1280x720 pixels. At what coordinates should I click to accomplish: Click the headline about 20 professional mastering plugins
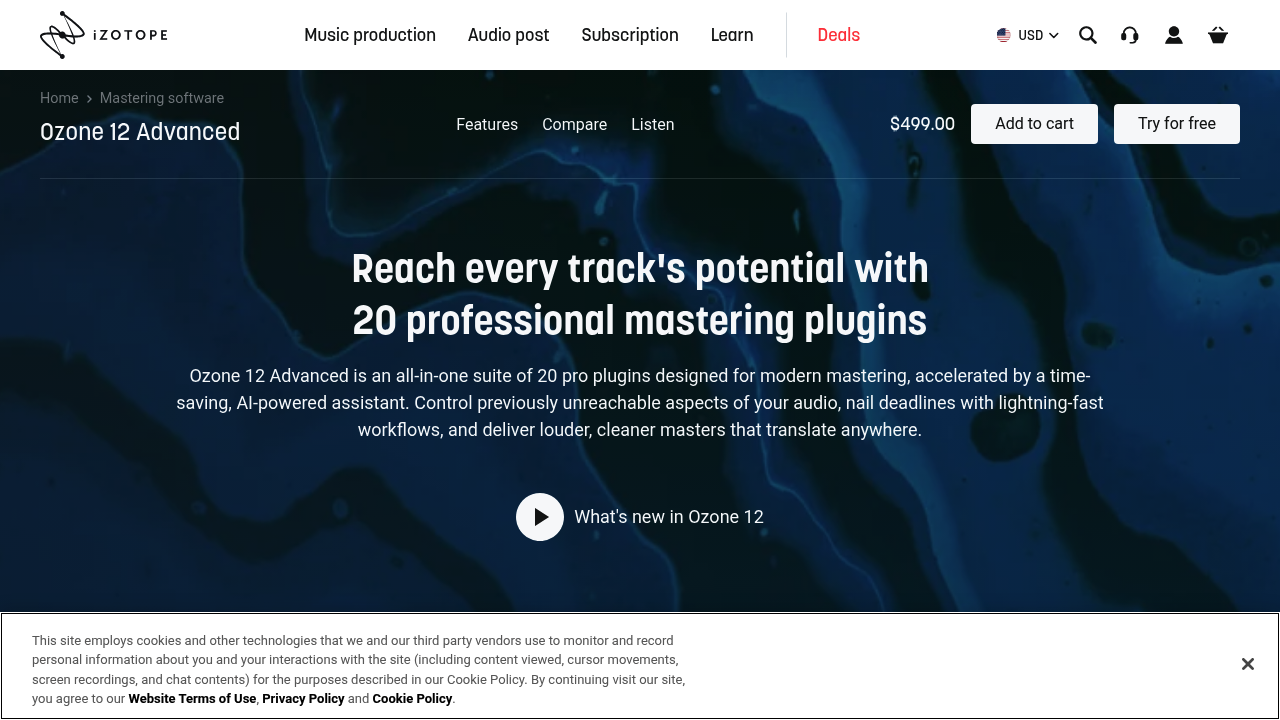[640, 295]
